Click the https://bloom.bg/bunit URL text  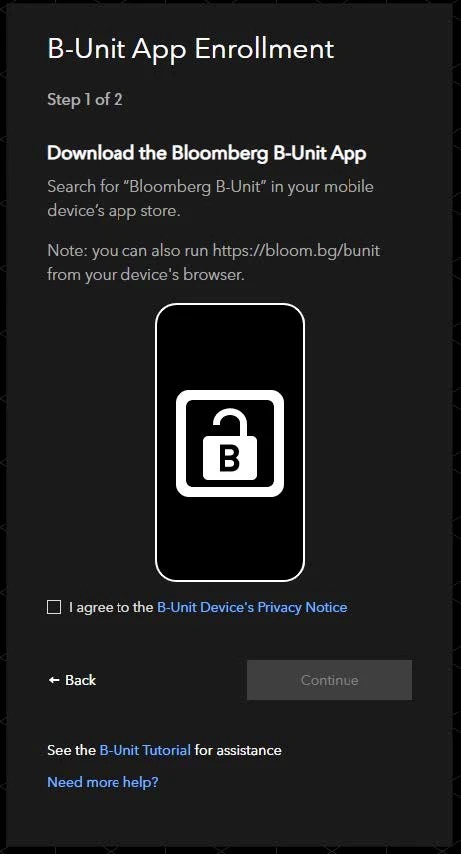point(296,251)
